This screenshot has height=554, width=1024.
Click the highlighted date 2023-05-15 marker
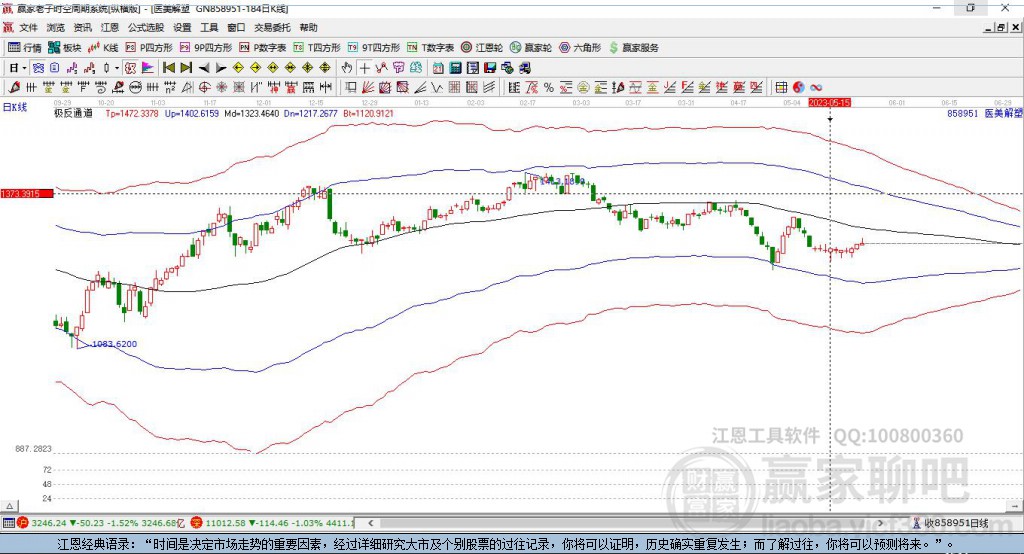829,103
